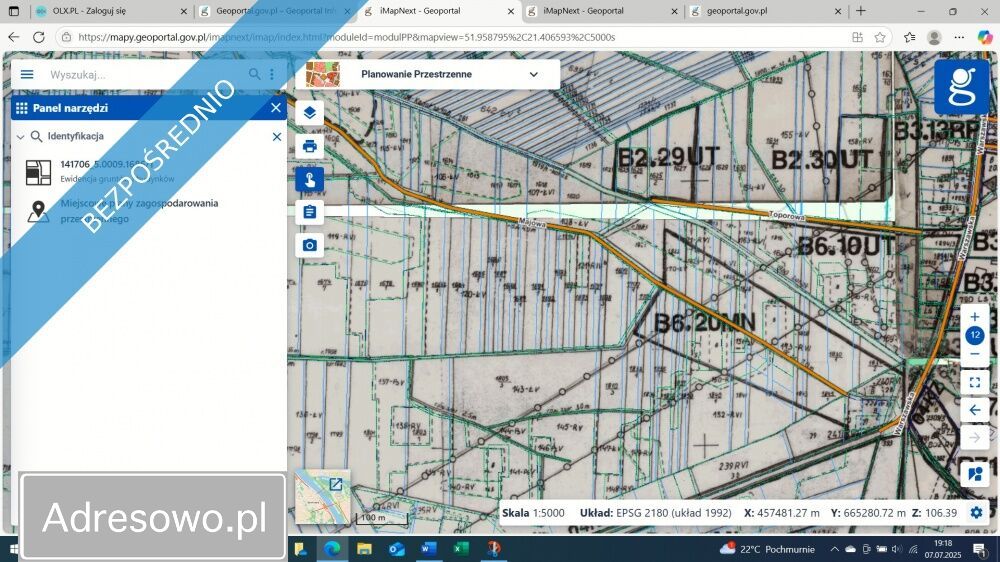Switch to geoportal.gov.pl tab
1000x562 pixels.
click(x=765, y=11)
